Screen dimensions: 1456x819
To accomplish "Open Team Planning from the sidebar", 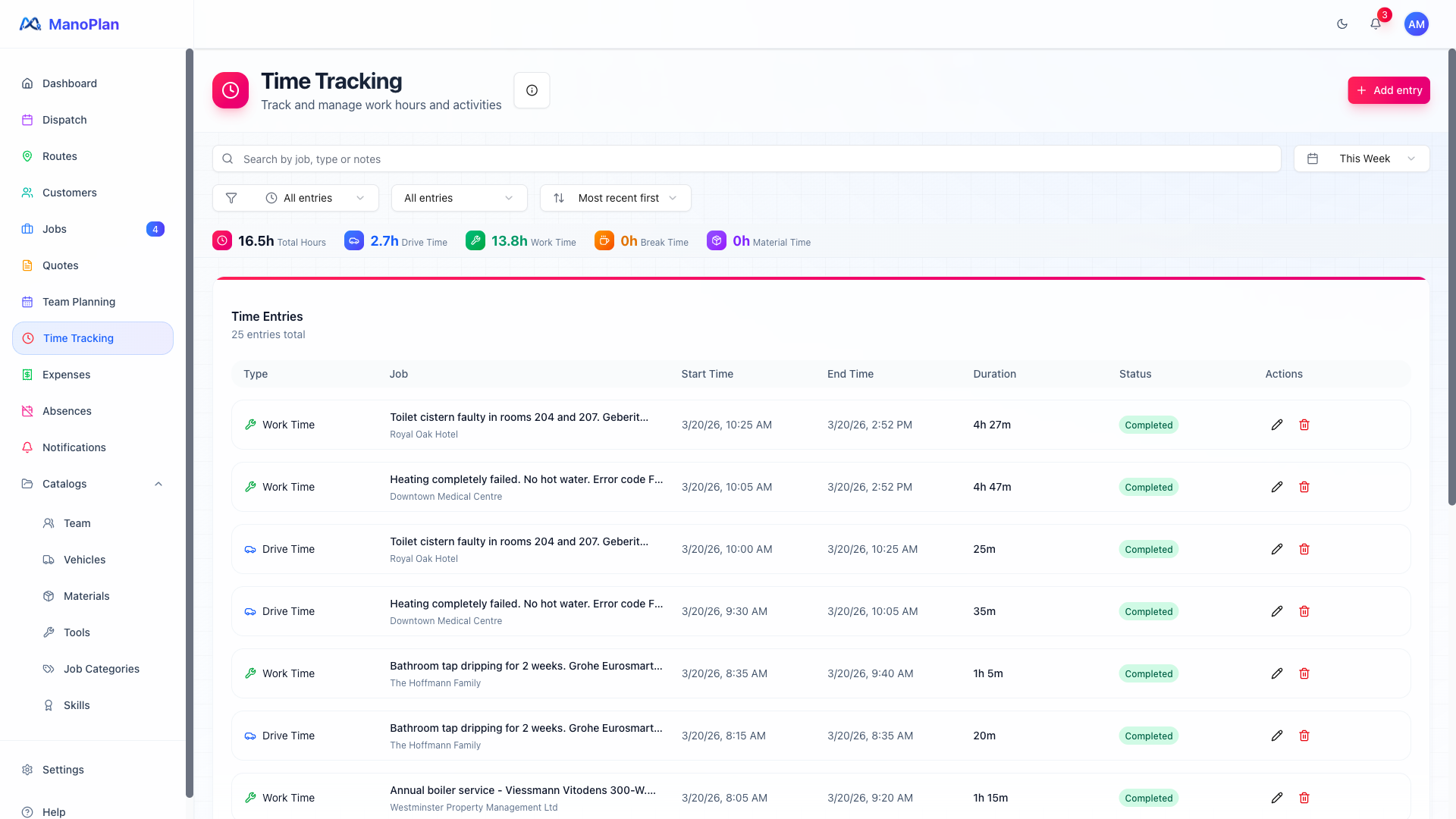I will coord(79,302).
